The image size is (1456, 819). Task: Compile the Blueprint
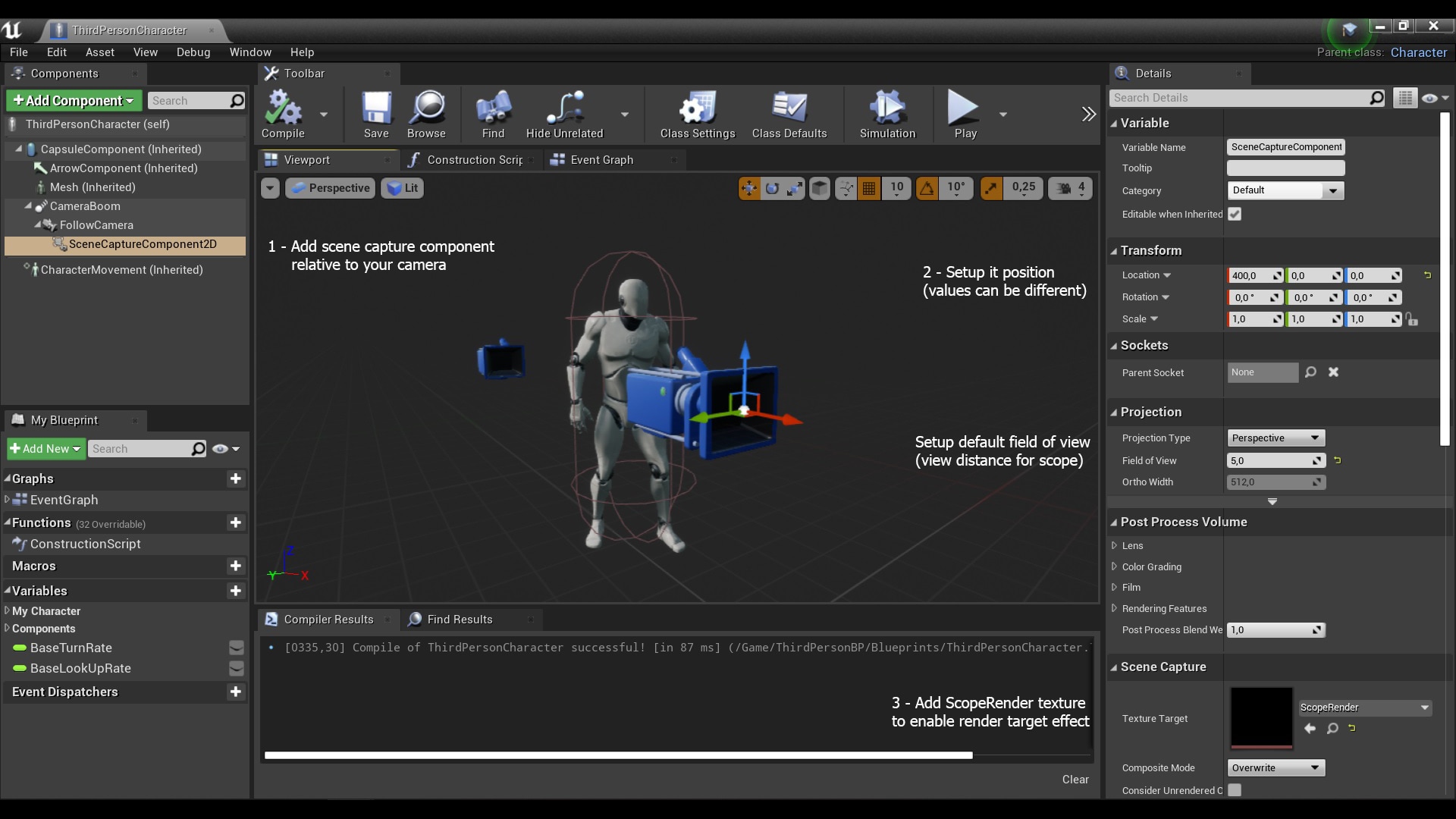[282, 114]
